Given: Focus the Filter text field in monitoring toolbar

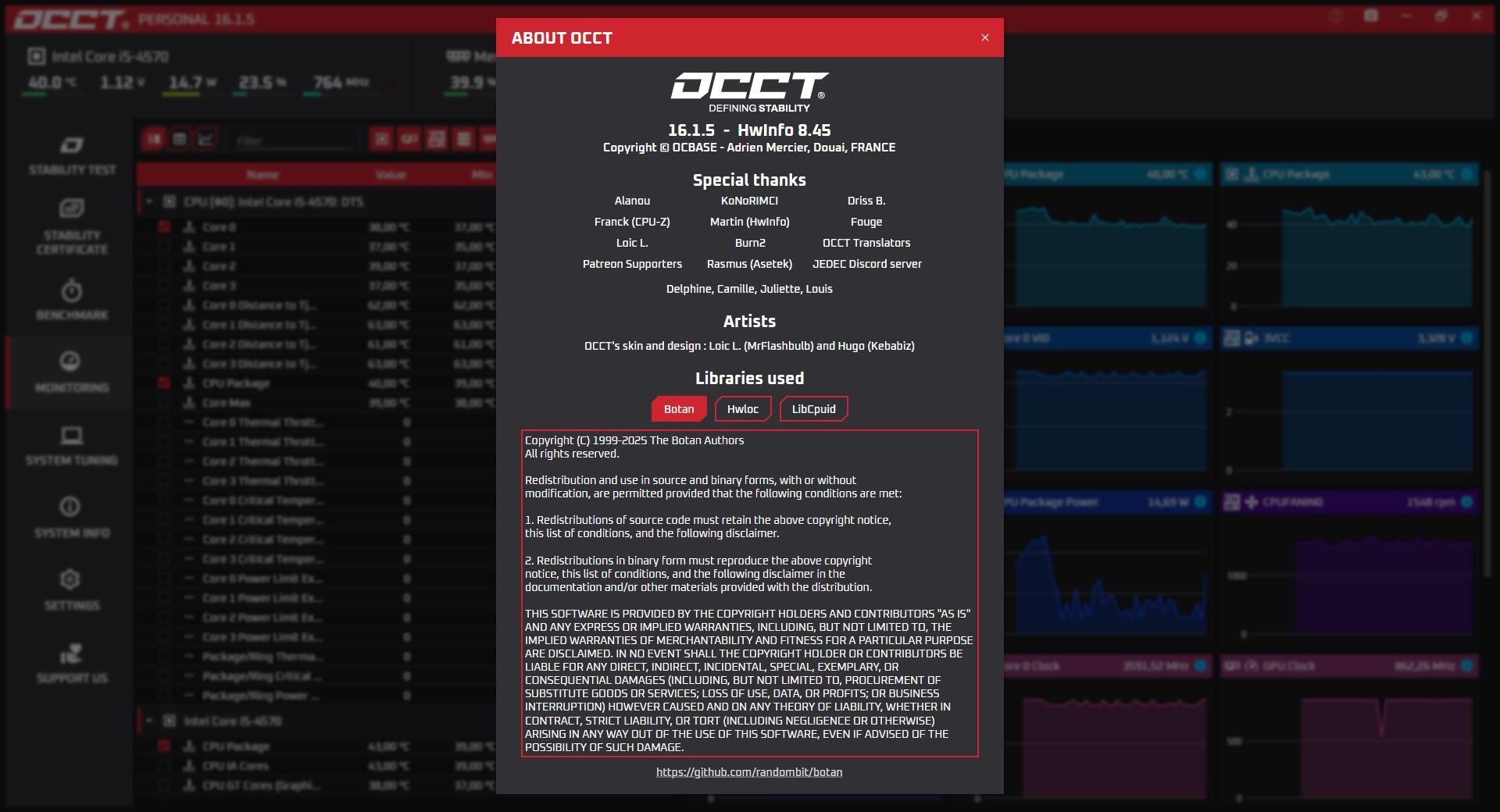Looking at the screenshot, I should pos(294,141).
